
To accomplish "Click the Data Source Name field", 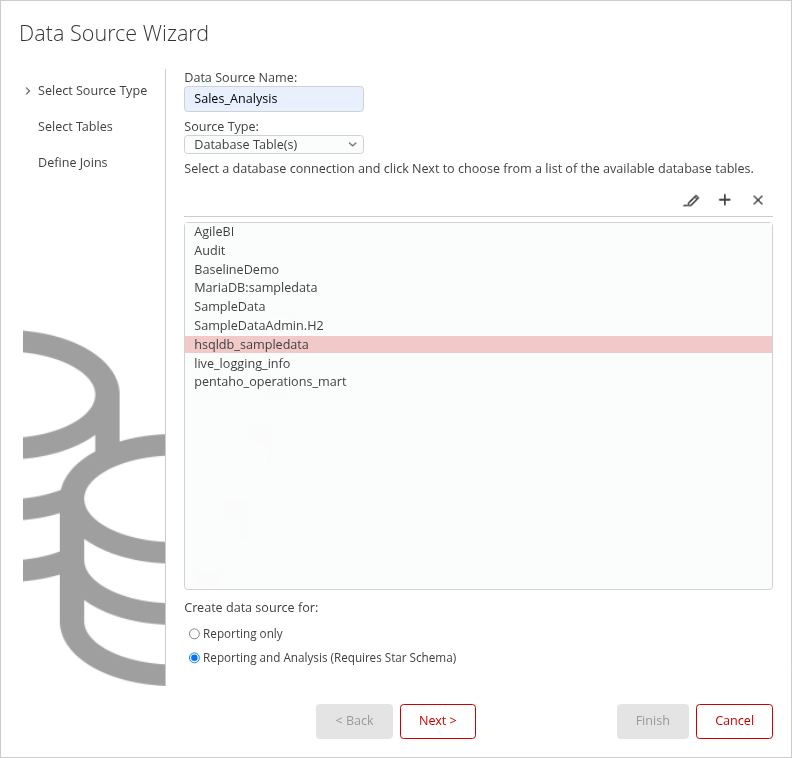I will click(x=274, y=99).
